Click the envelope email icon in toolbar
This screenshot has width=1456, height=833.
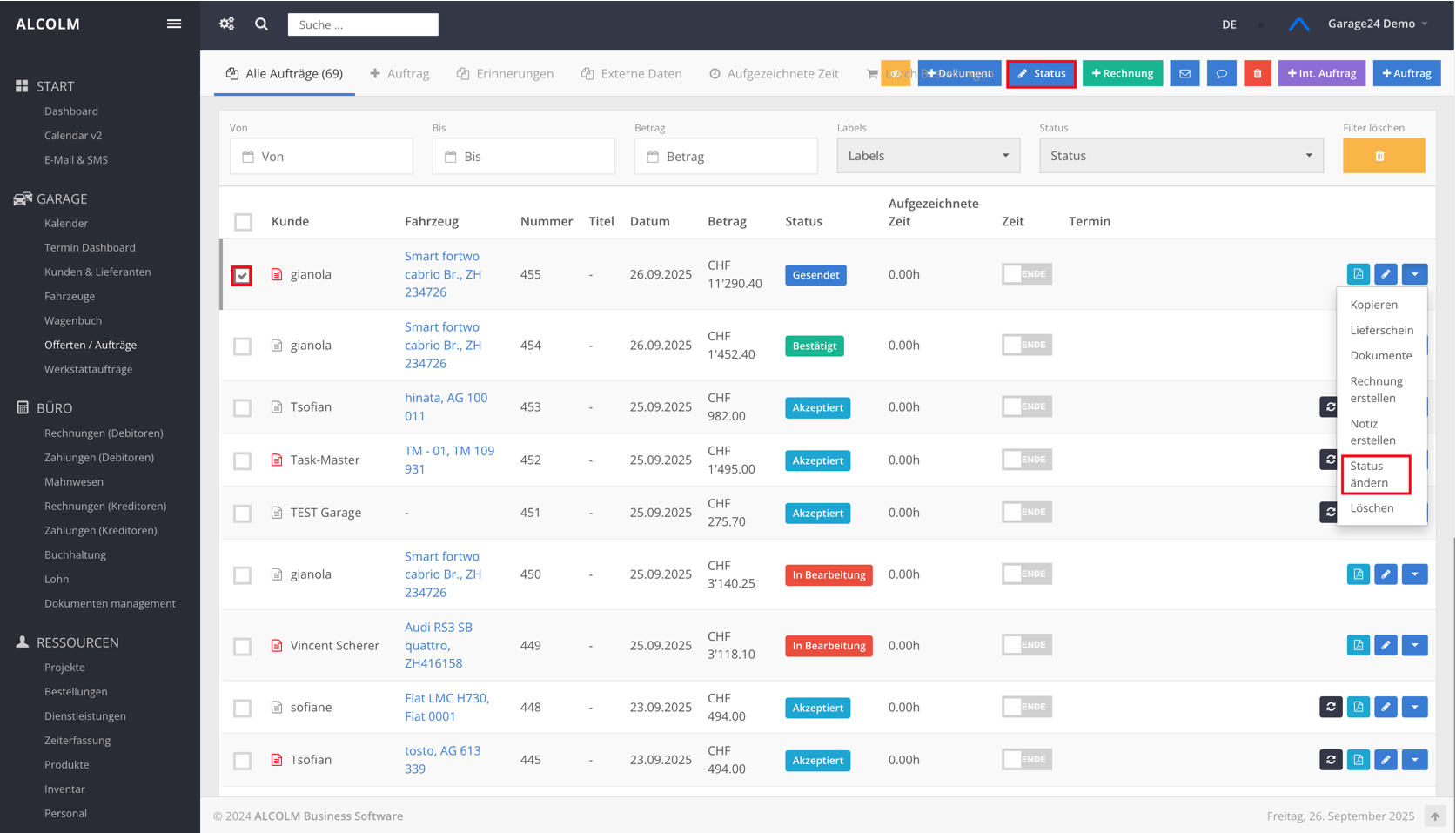(x=1184, y=74)
